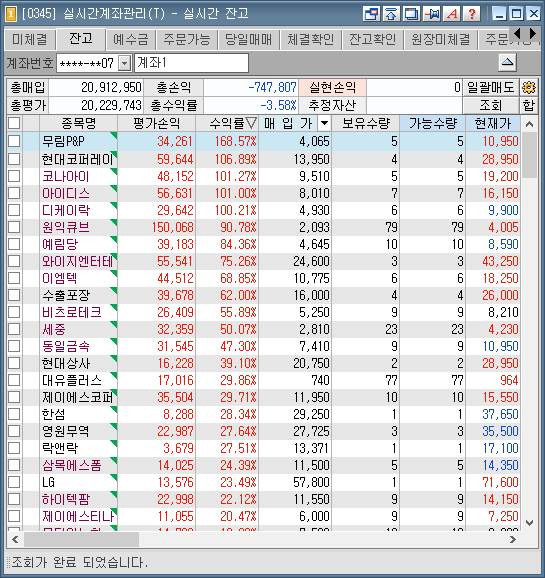Screen dimensions: 545x578
Task: Click the vertical scrollbar down arrow
Action: pos(530,523)
